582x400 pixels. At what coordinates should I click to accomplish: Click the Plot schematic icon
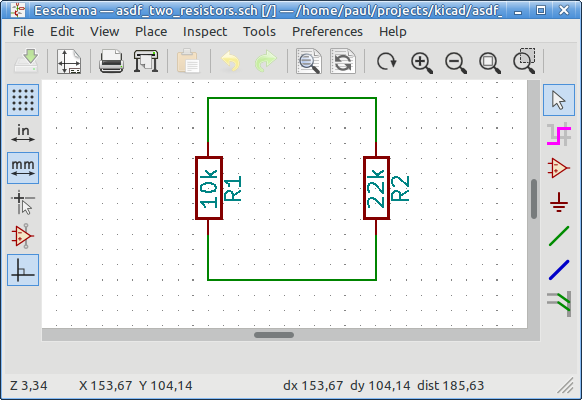(146, 61)
